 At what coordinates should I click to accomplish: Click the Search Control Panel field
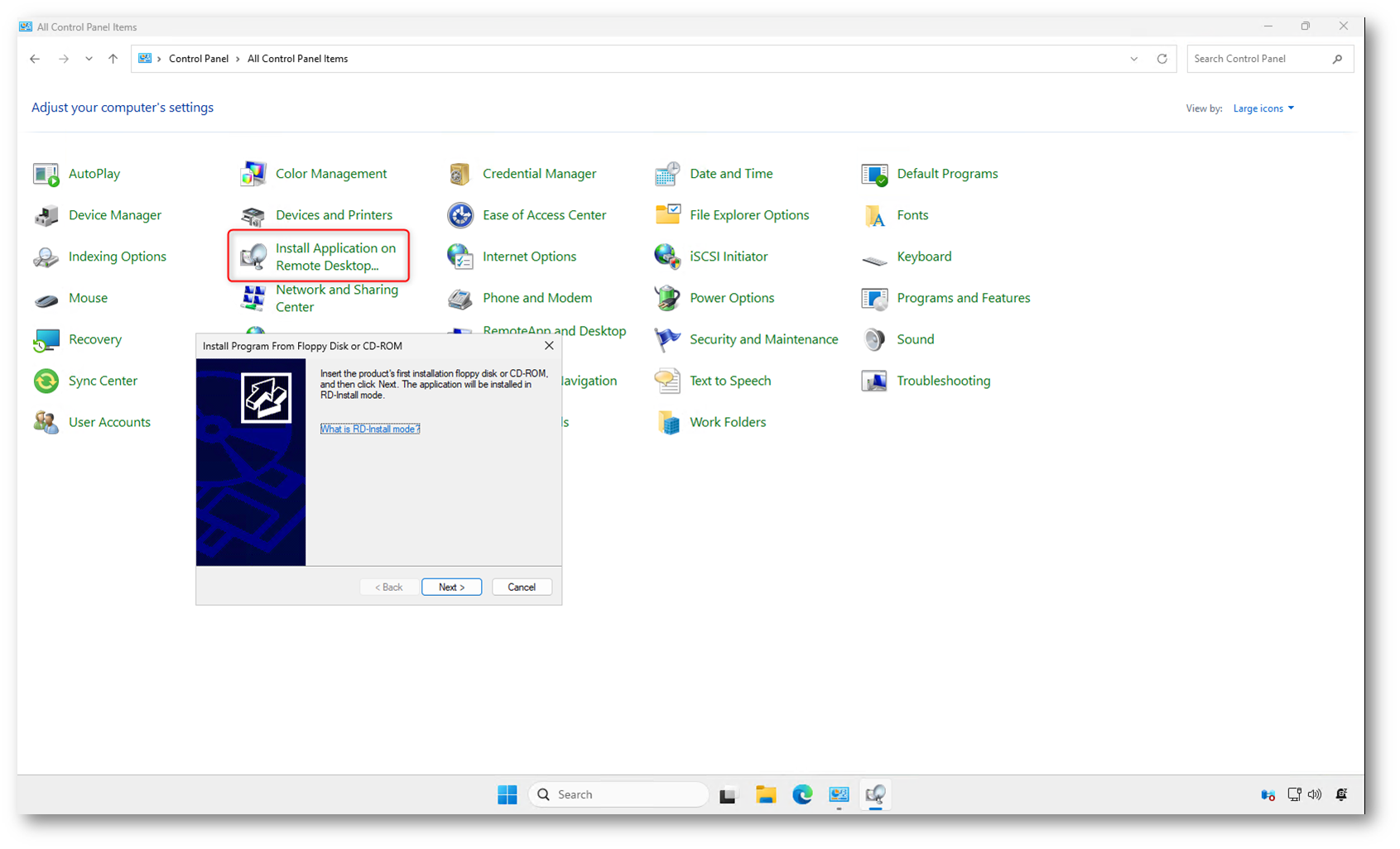tap(1258, 59)
